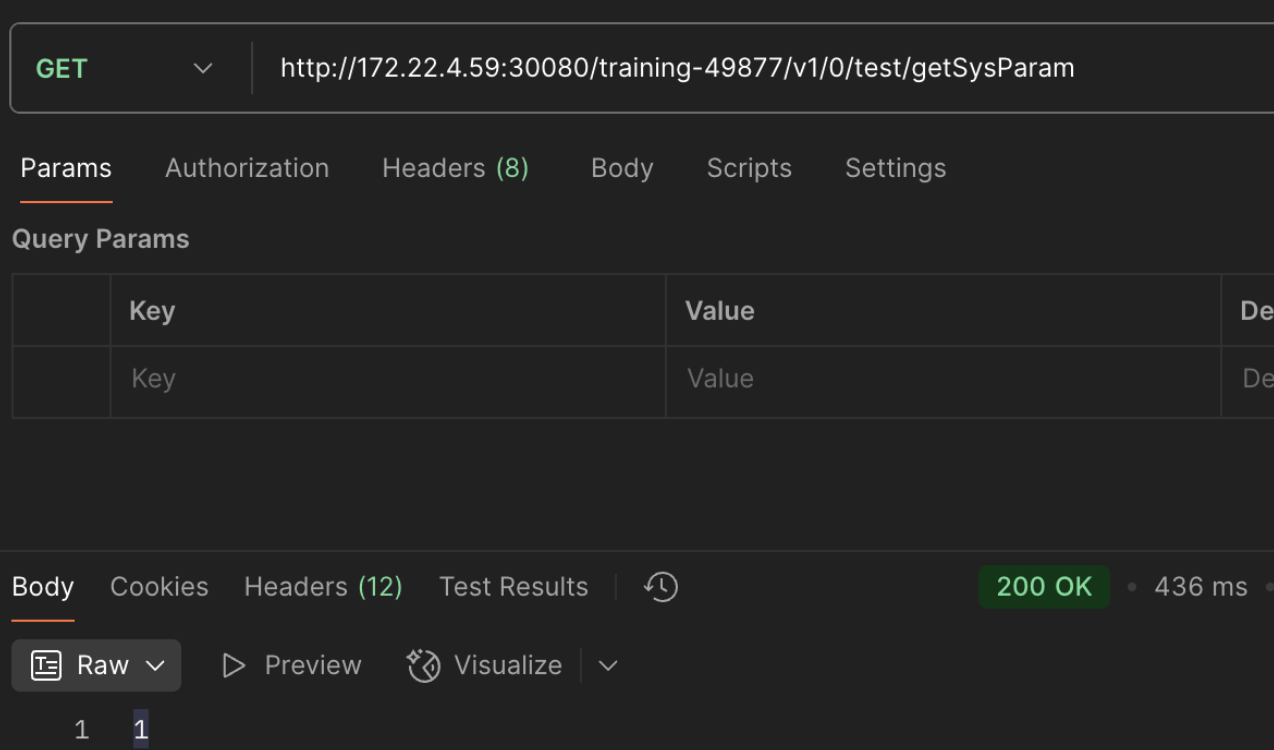1274x750 pixels.
Task: Click the 200 OK status badge
Action: [x=1044, y=587]
